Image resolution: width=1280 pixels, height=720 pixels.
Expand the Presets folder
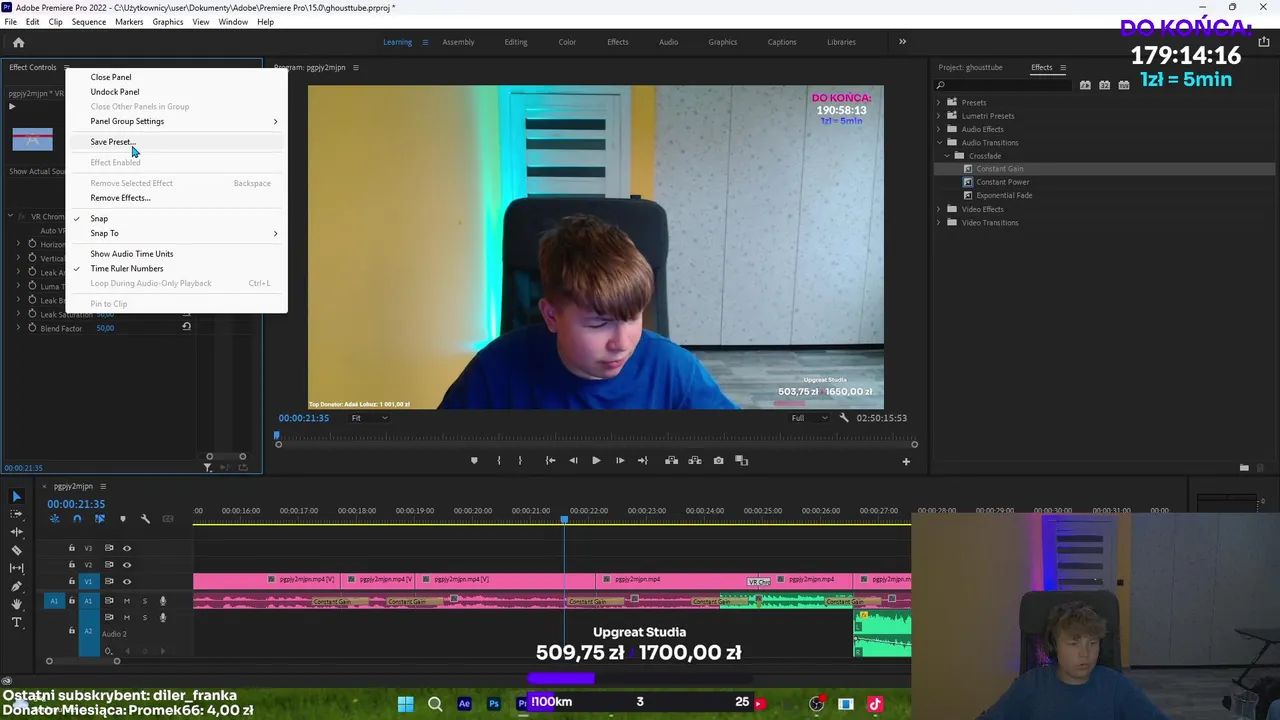coord(939,102)
